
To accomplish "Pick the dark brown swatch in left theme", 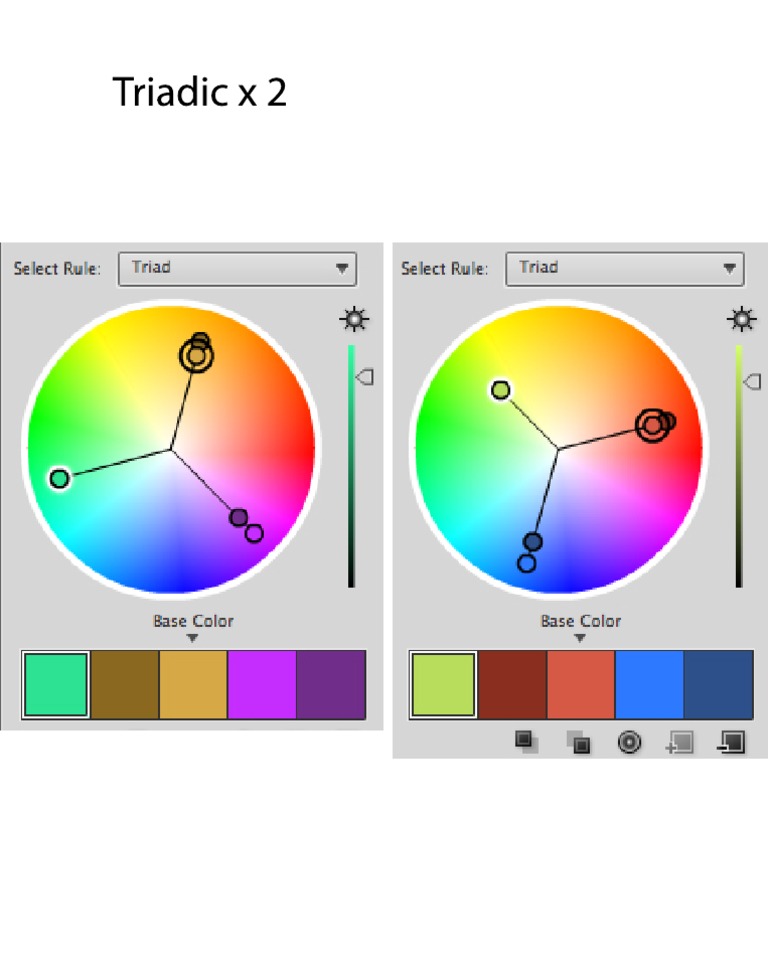I will 125,684.
